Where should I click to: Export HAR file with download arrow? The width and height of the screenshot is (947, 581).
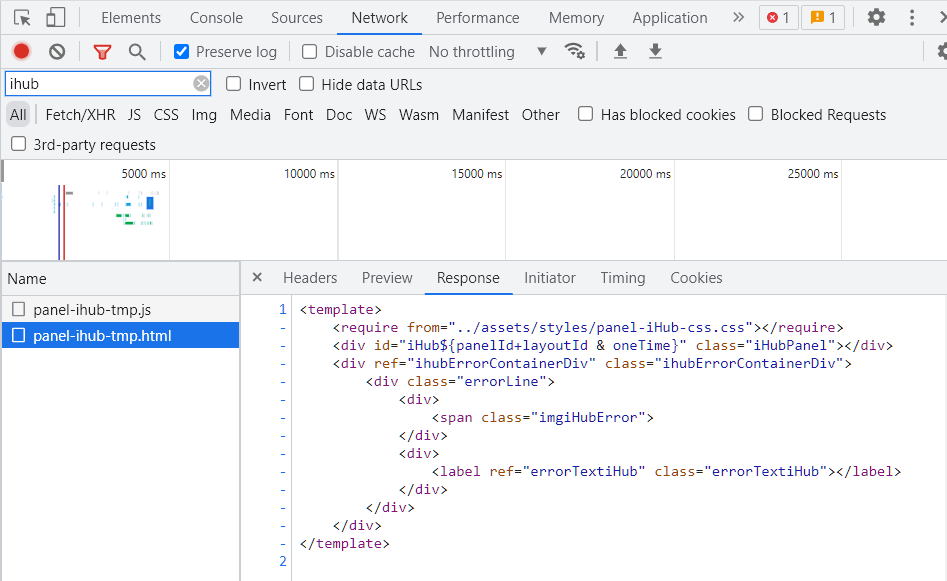point(655,51)
